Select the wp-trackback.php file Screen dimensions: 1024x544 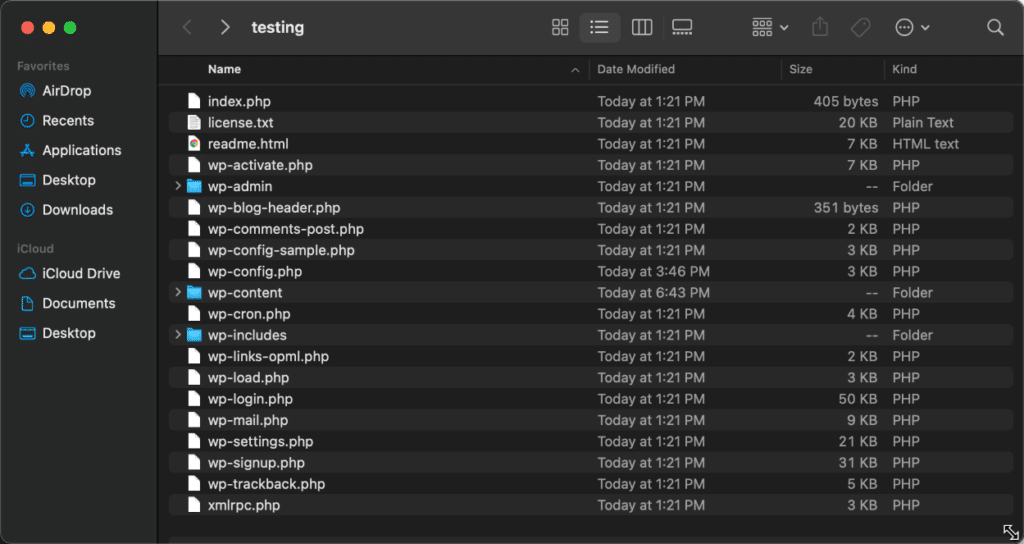click(266, 484)
